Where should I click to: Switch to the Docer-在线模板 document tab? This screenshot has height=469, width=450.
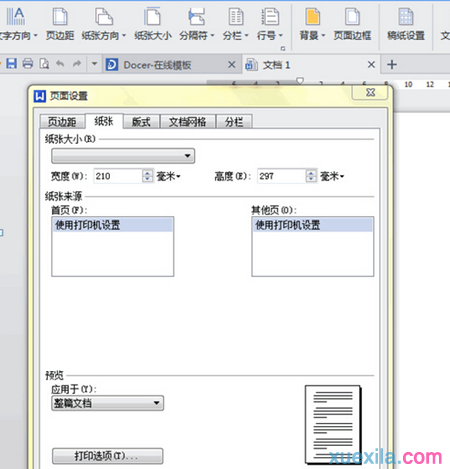coord(157,65)
